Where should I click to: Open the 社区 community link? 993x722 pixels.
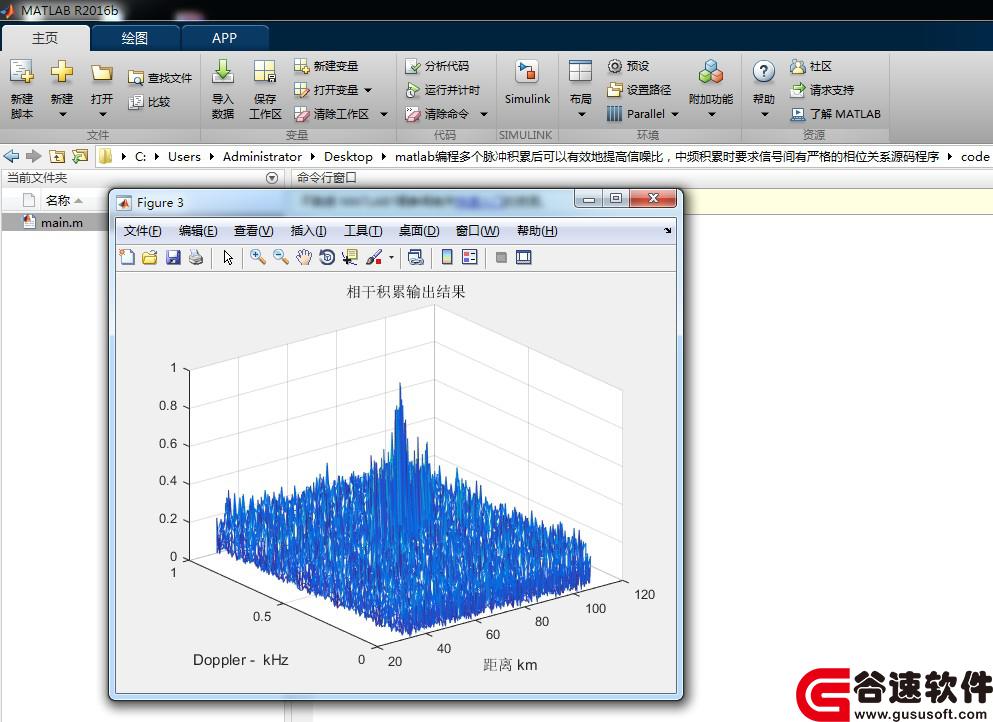pyautogui.click(x=811, y=66)
